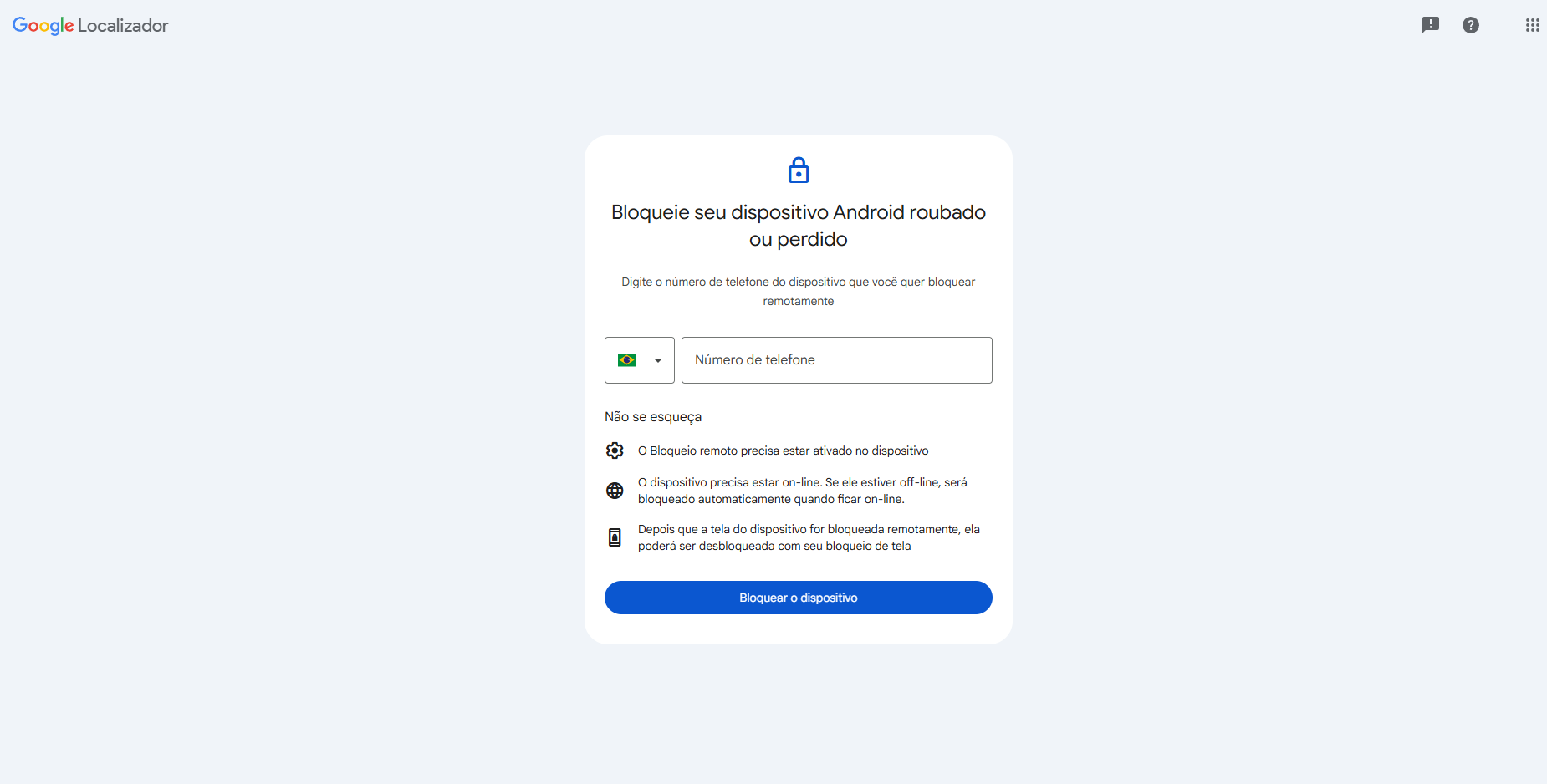Click the blue padlock icon above the title
Screen dimensions: 1547x784
point(799,170)
